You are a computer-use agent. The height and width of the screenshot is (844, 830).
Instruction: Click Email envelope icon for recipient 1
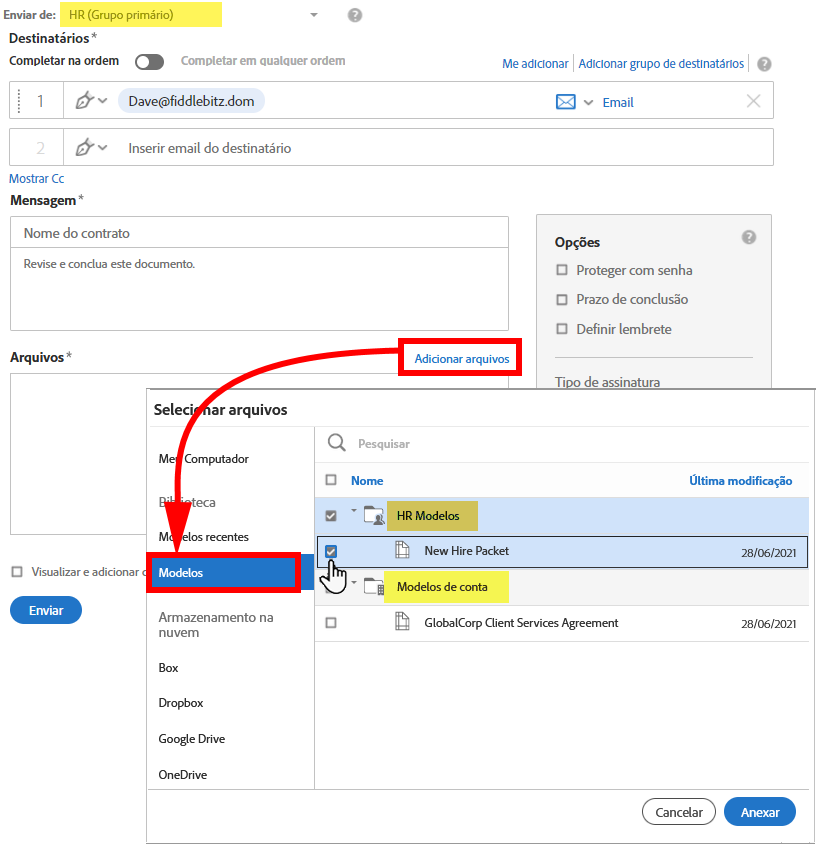point(566,102)
